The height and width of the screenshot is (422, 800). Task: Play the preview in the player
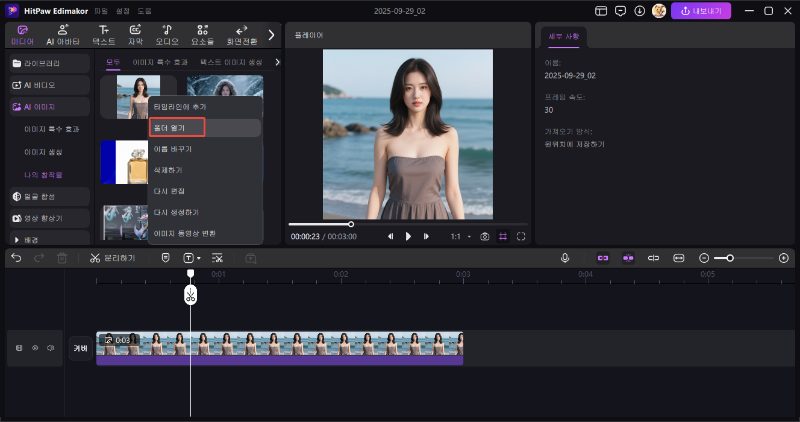click(408, 236)
